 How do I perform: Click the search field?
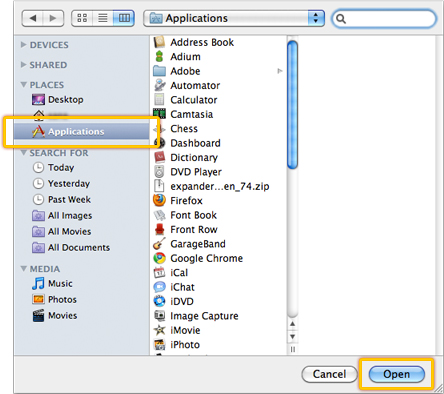384,19
